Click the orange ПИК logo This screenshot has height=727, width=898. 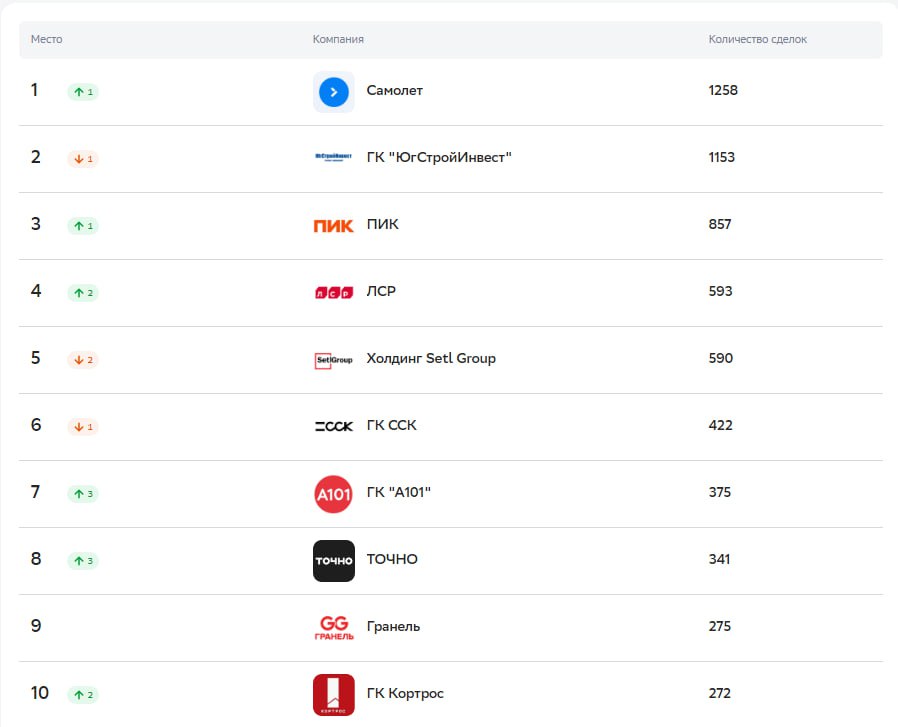pos(333,226)
